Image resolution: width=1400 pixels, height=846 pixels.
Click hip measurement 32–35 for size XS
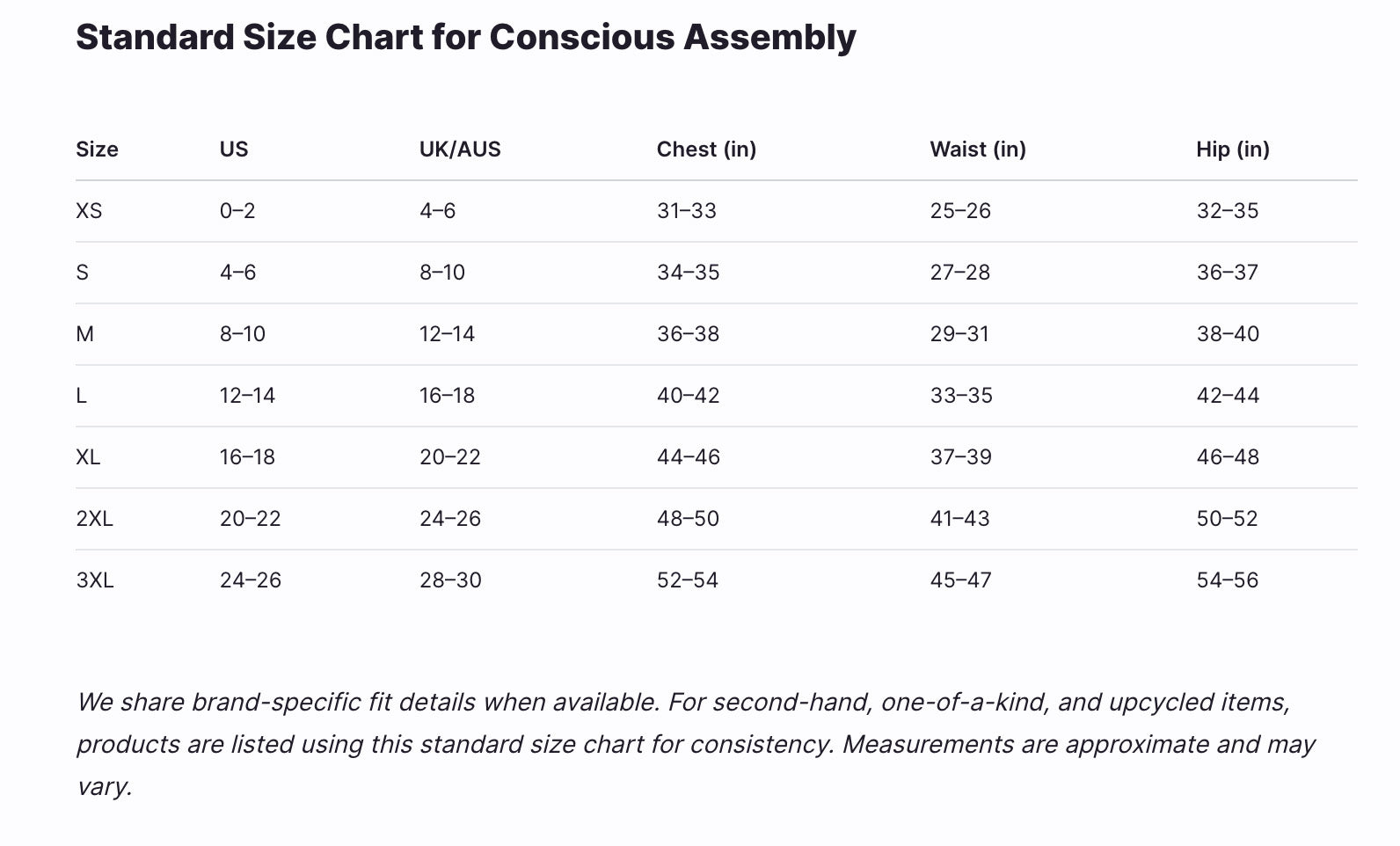point(1228,211)
